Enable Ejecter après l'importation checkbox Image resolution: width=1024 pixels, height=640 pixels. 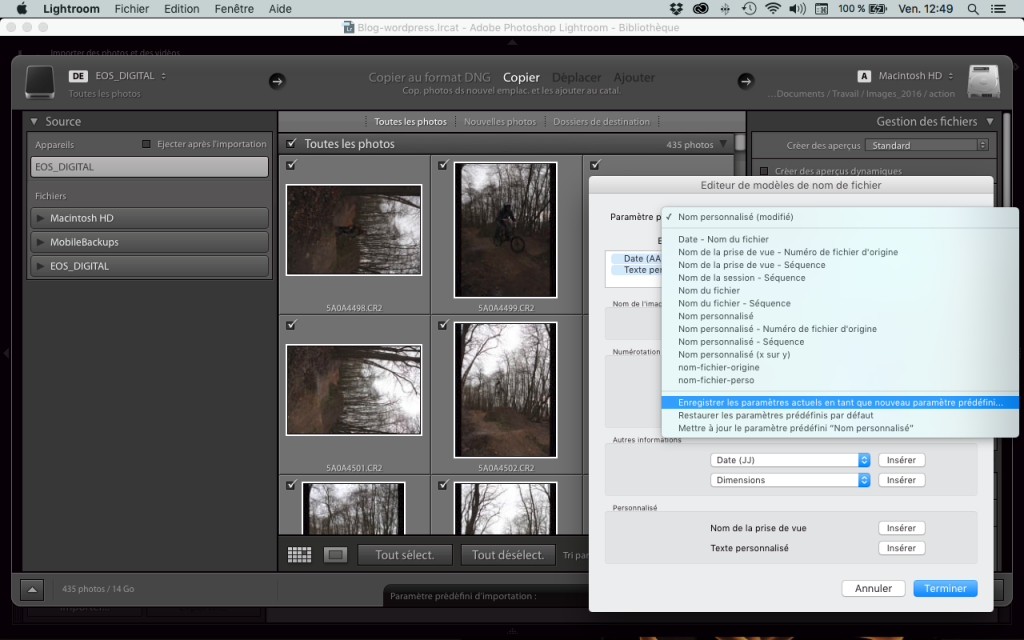[146, 144]
